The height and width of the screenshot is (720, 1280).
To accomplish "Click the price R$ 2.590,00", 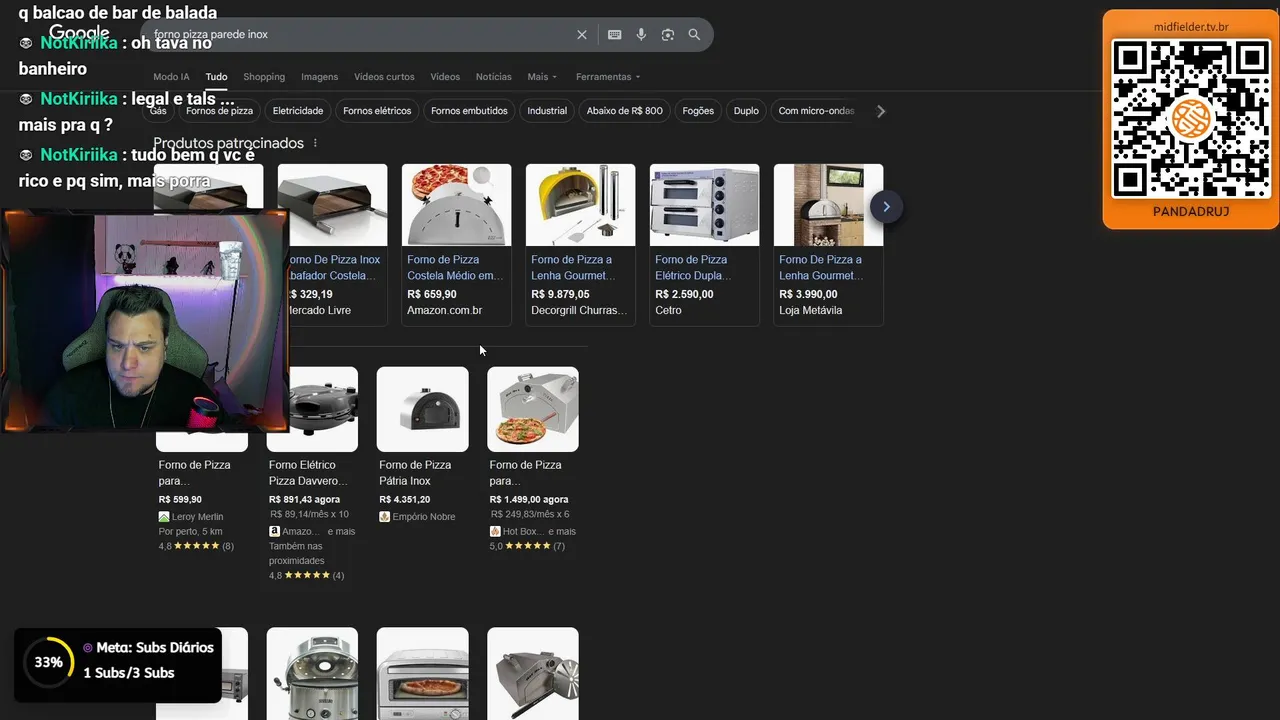I will pyautogui.click(x=684, y=295).
